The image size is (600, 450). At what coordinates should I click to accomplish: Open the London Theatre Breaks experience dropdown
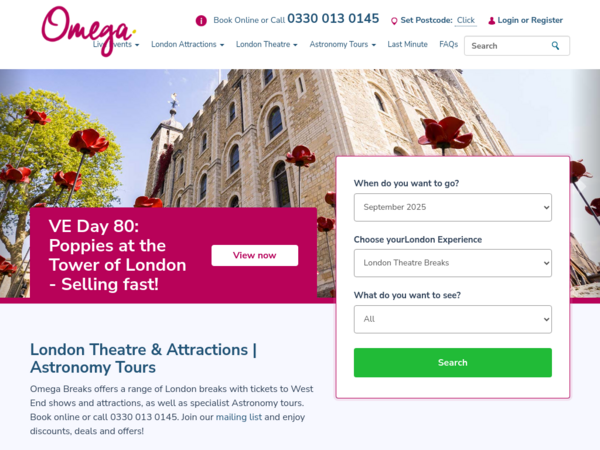[x=453, y=263]
